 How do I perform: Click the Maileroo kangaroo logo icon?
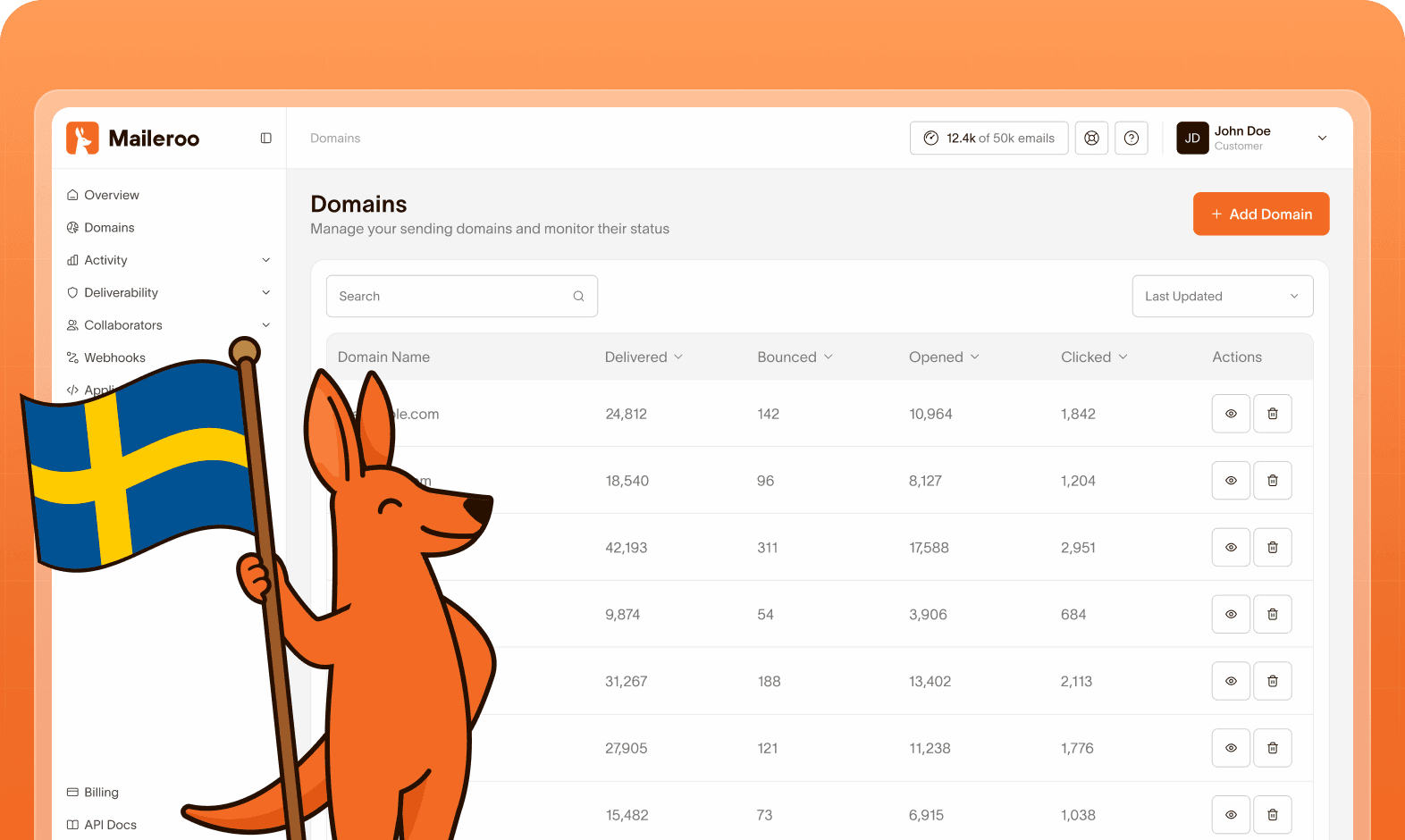point(82,139)
